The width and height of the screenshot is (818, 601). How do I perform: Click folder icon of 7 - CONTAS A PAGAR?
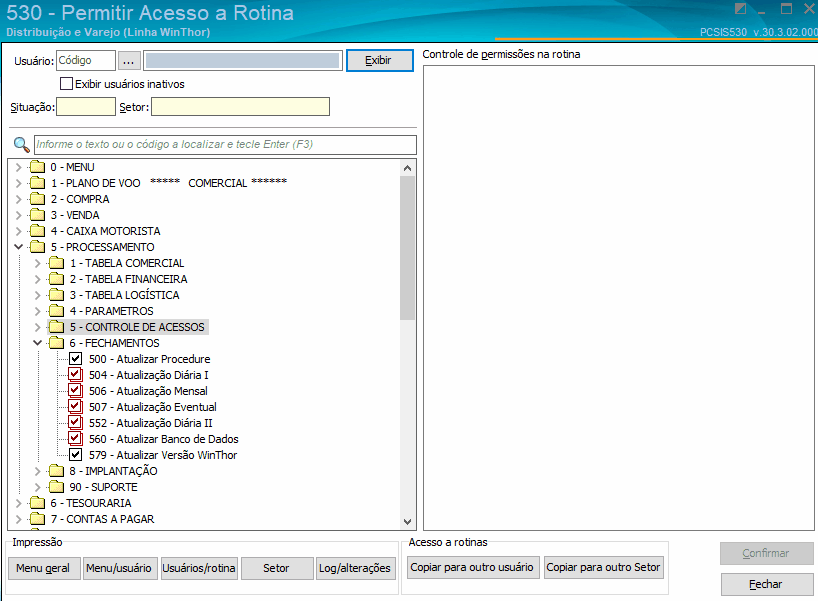[38, 519]
